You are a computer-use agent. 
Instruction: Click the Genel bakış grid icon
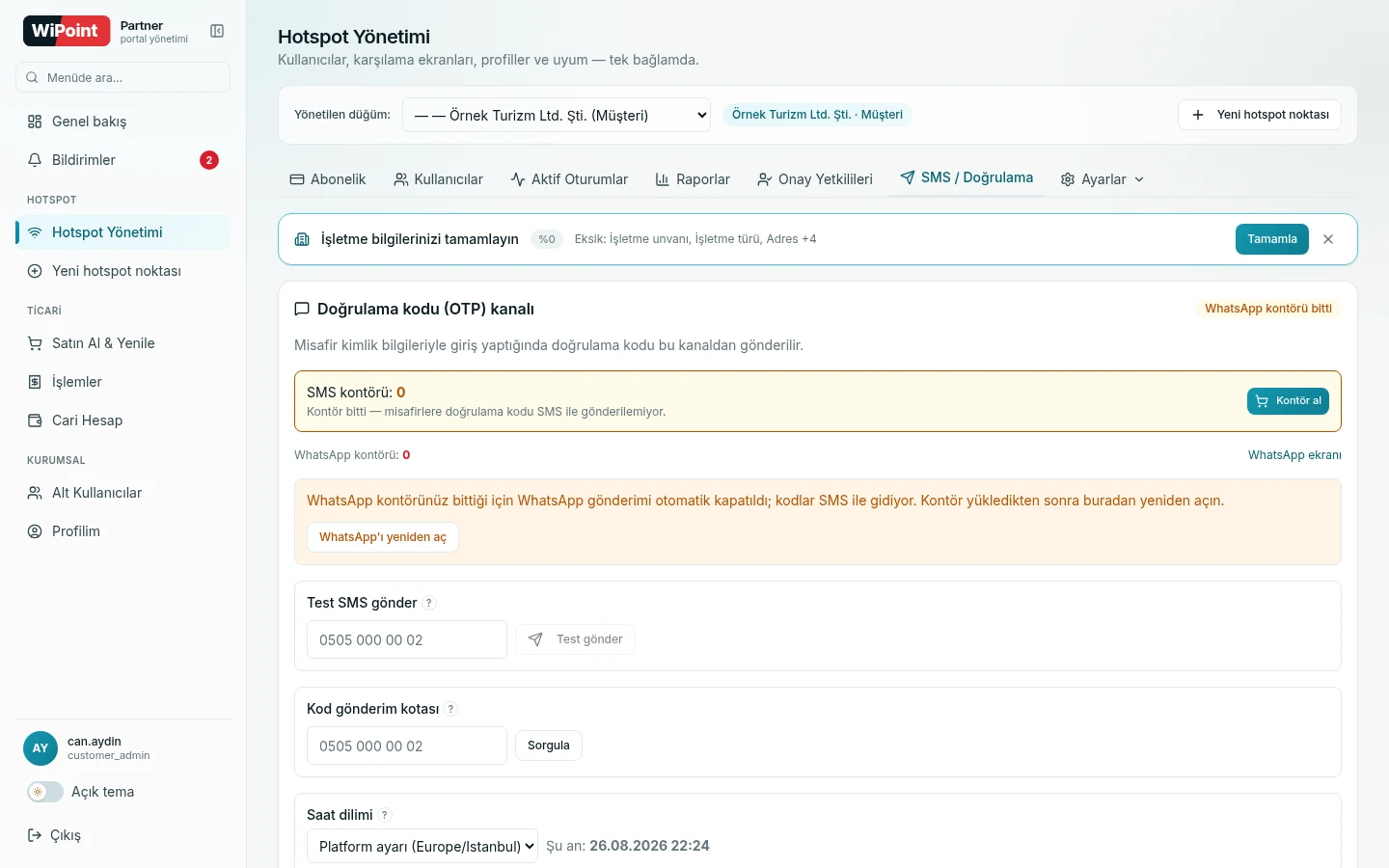tap(35, 122)
